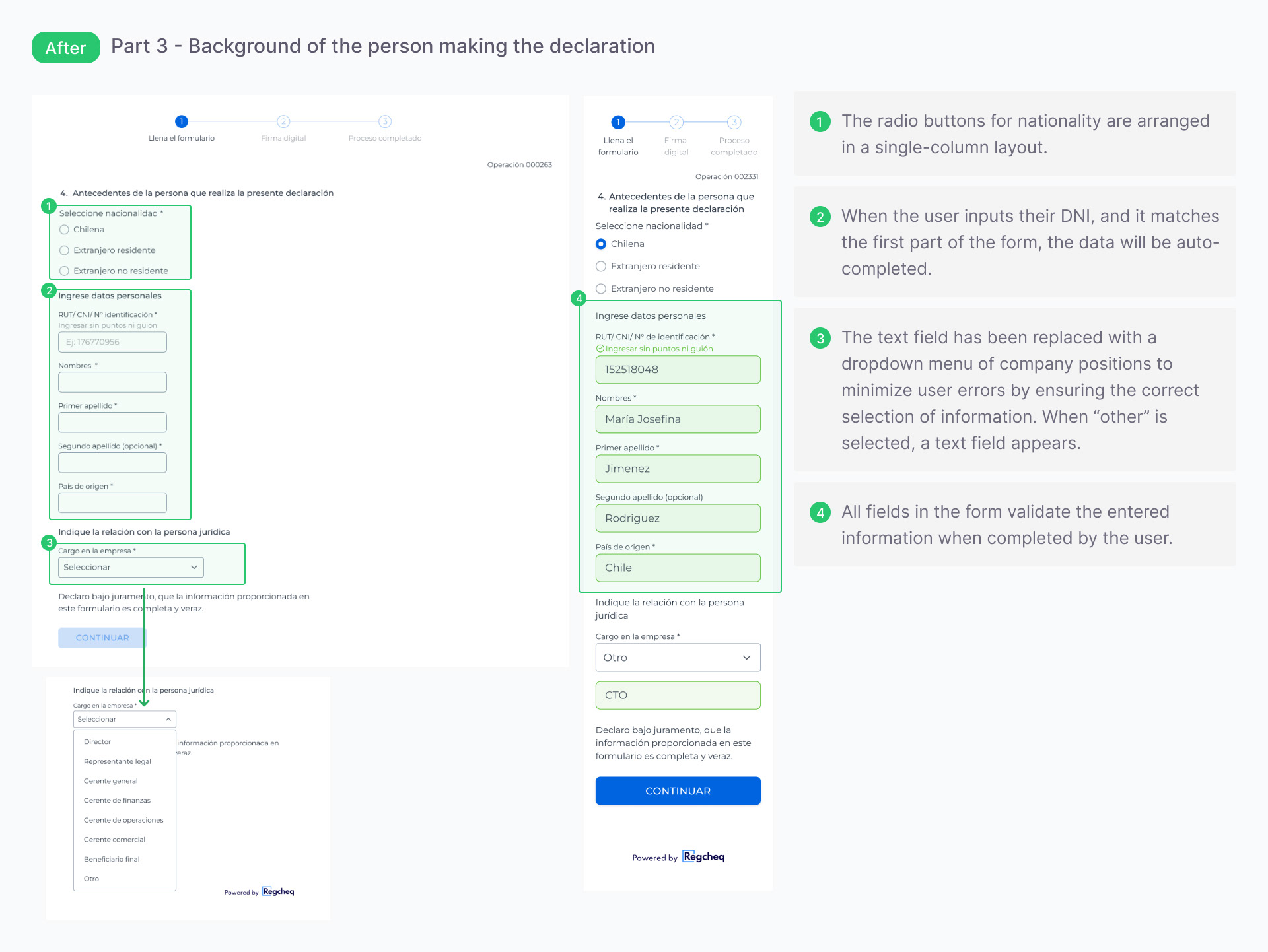Click step 3 Proceso completado circle on desktop
Screen dimensions: 1268x952
click(x=385, y=121)
